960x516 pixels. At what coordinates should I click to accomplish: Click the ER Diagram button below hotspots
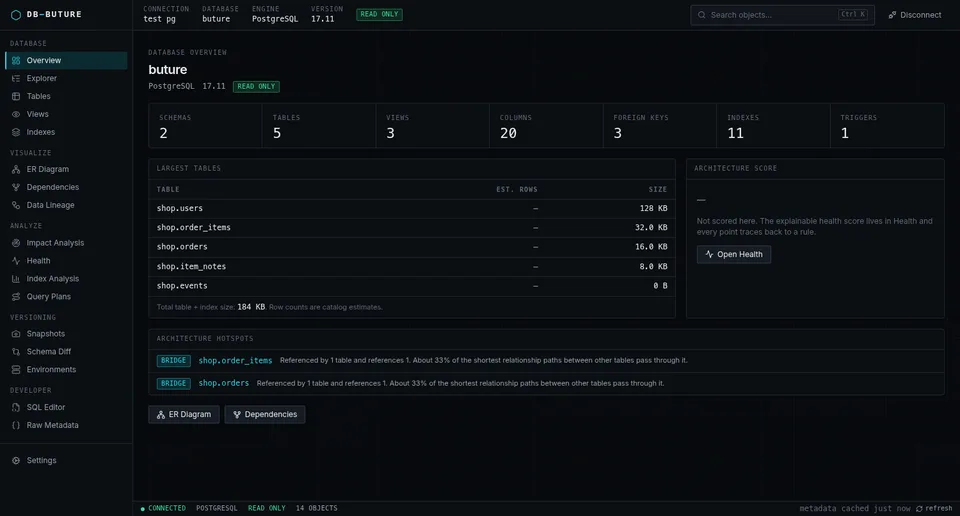point(184,414)
